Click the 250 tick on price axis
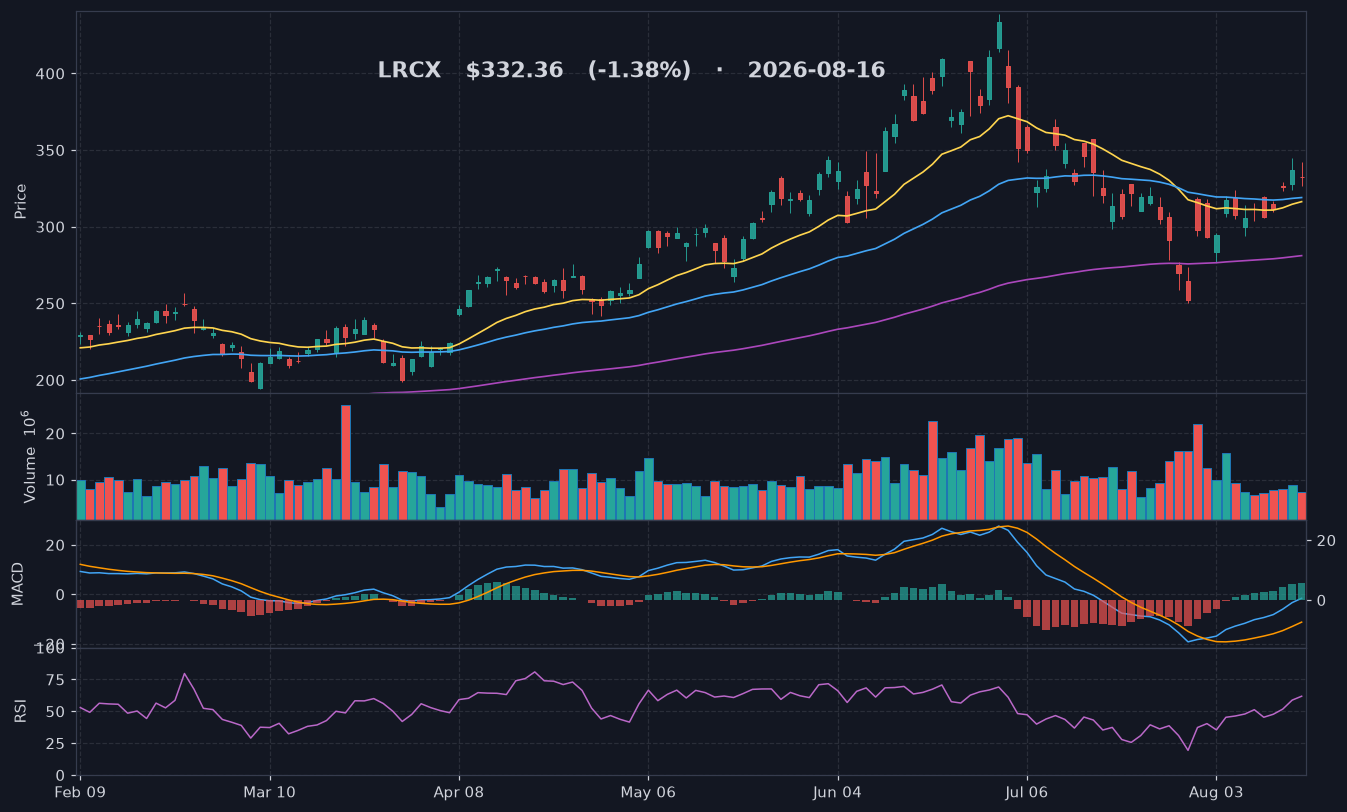1347x812 pixels. pos(52,304)
